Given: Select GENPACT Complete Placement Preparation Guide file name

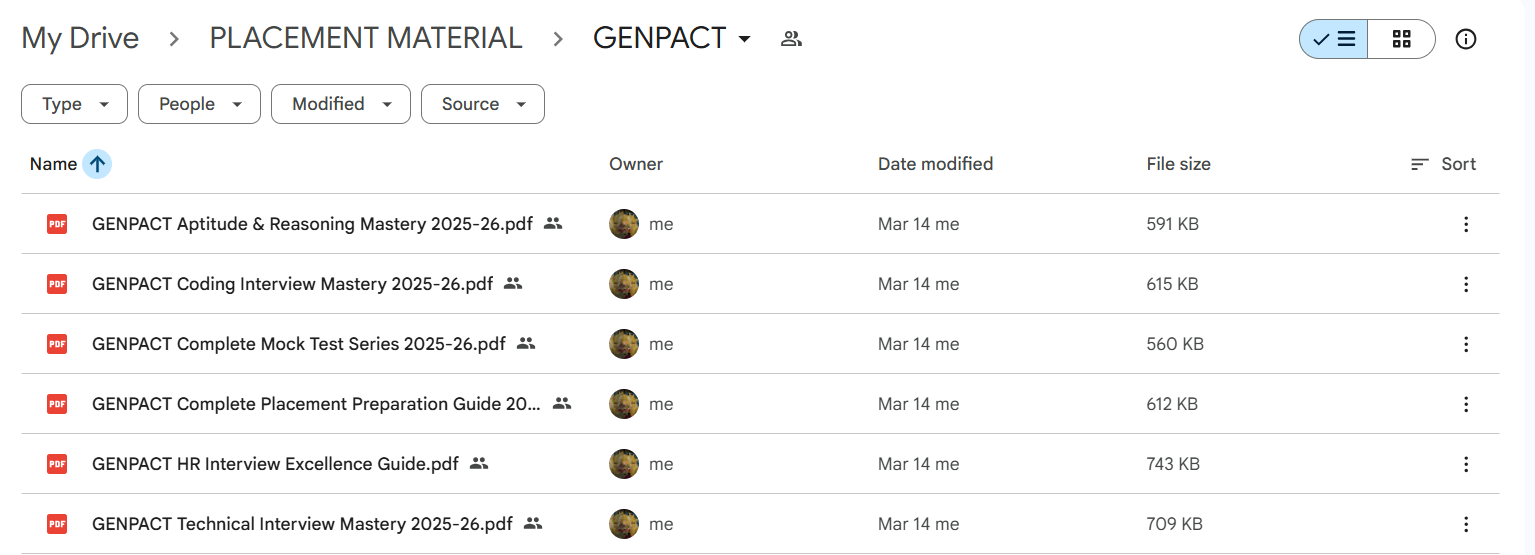Looking at the screenshot, I should [316, 404].
